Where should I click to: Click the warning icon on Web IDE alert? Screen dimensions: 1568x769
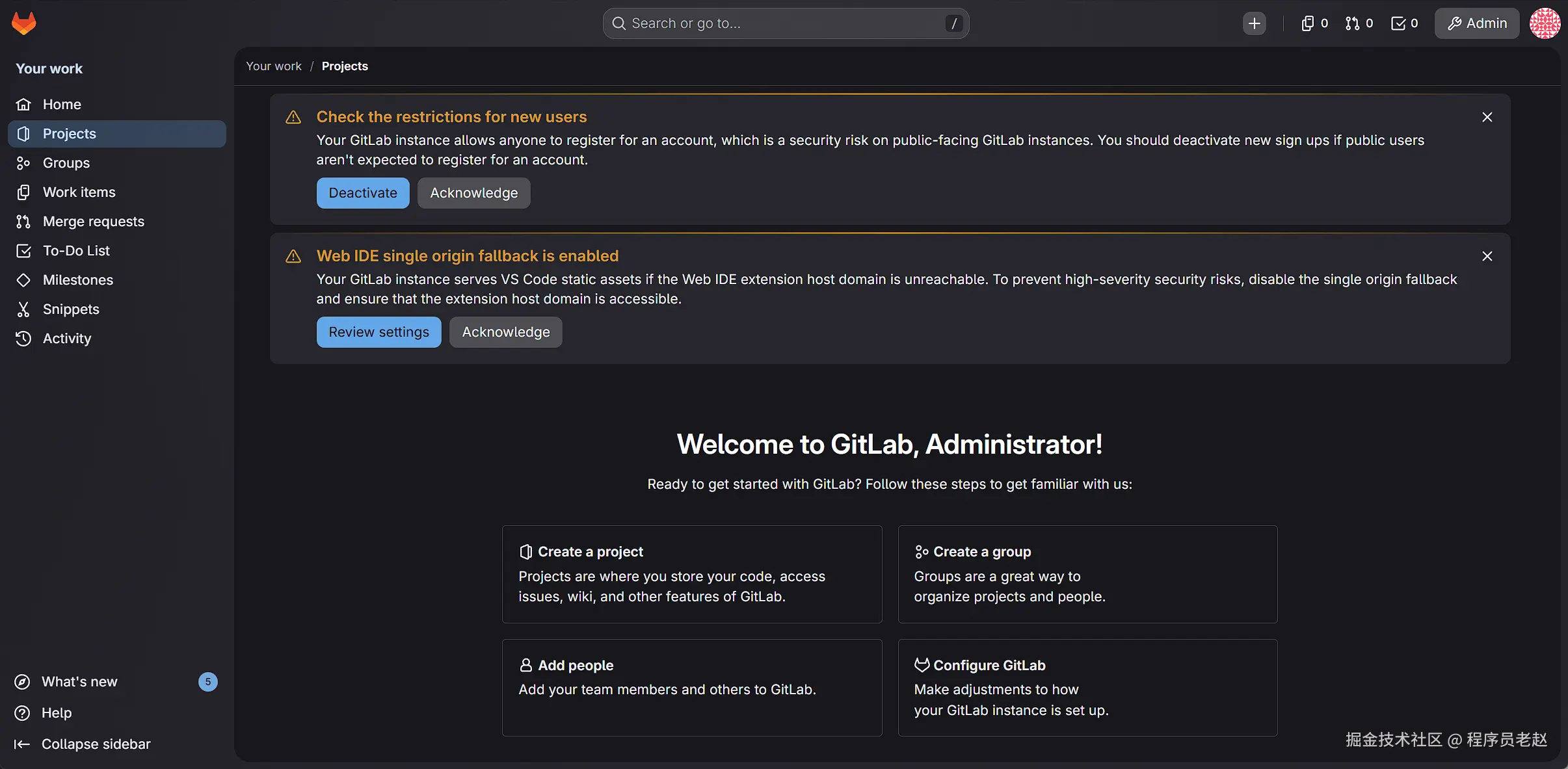(293, 256)
